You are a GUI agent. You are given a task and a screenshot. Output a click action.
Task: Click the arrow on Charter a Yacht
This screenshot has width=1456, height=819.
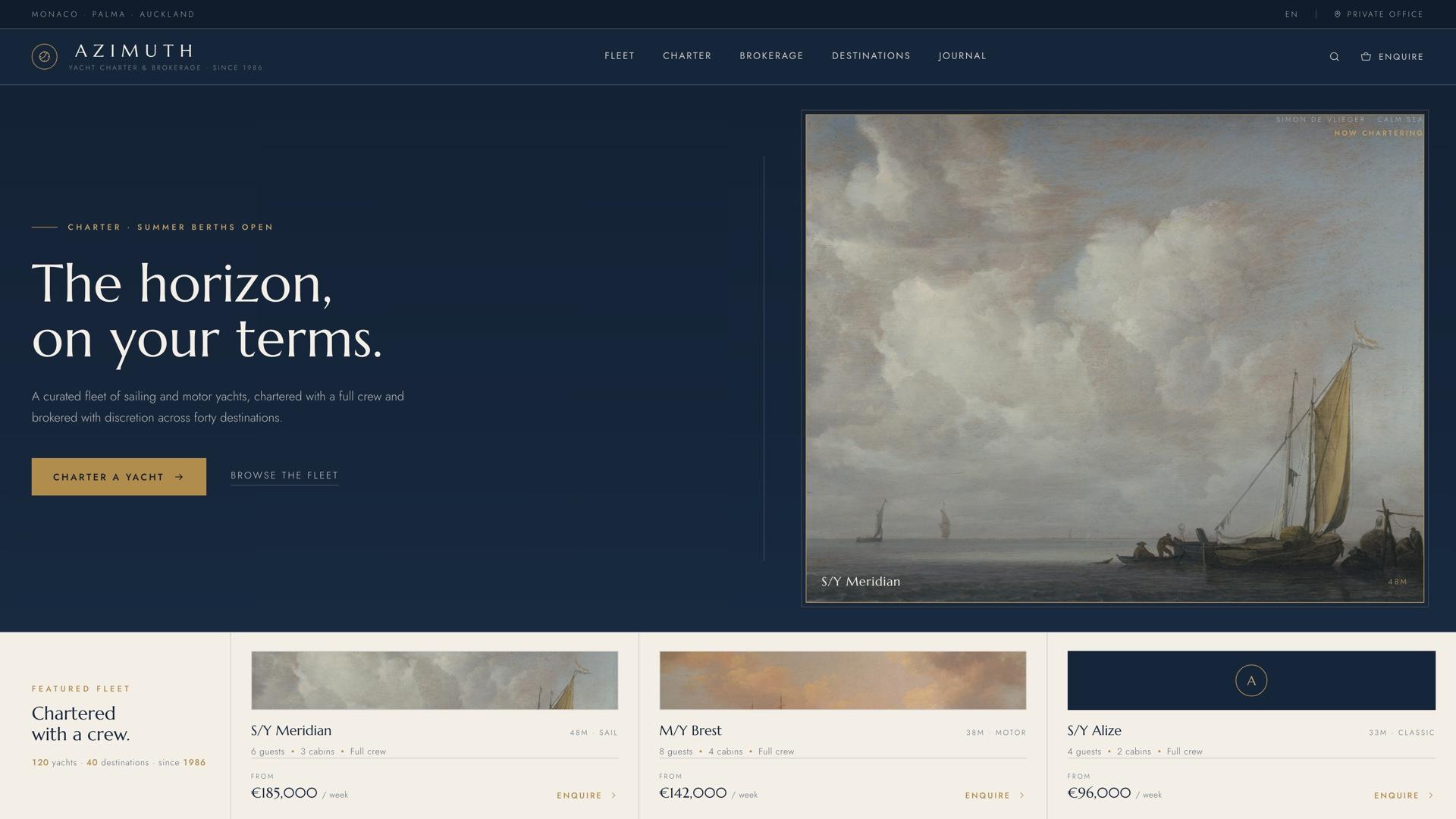tap(179, 477)
